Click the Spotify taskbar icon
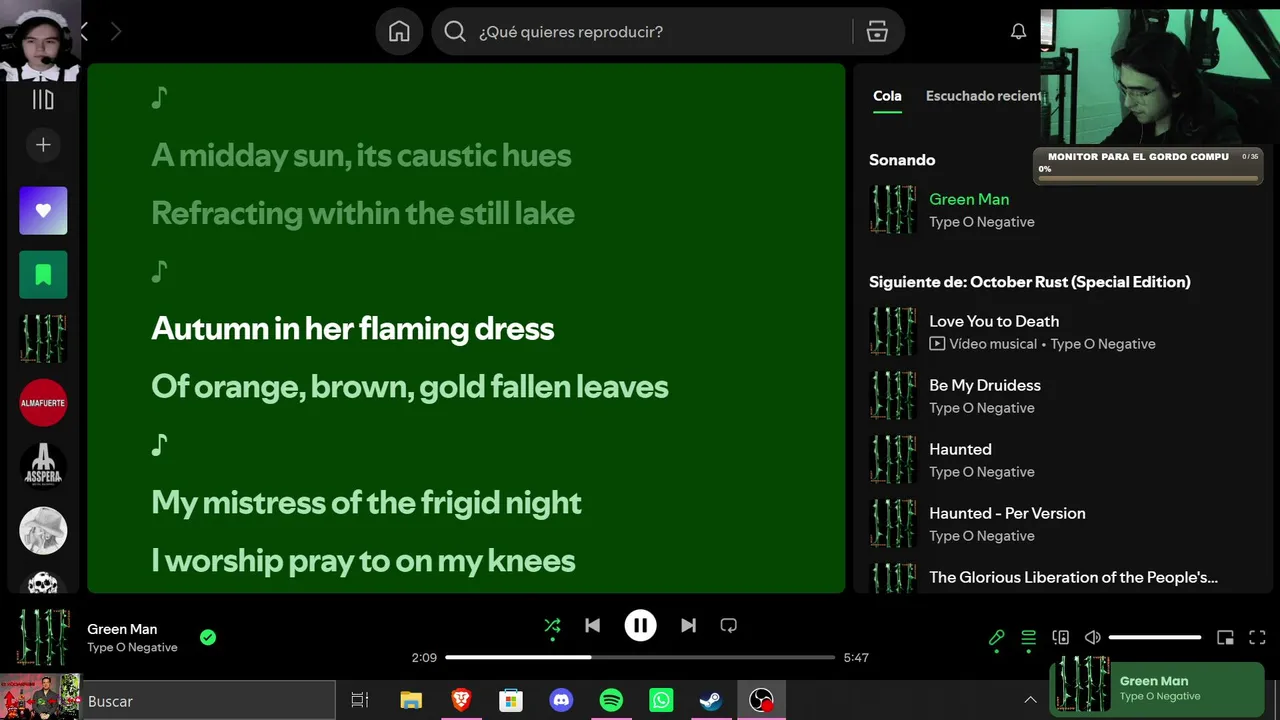This screenshot has width=1280, height=720. click(611, 701)
